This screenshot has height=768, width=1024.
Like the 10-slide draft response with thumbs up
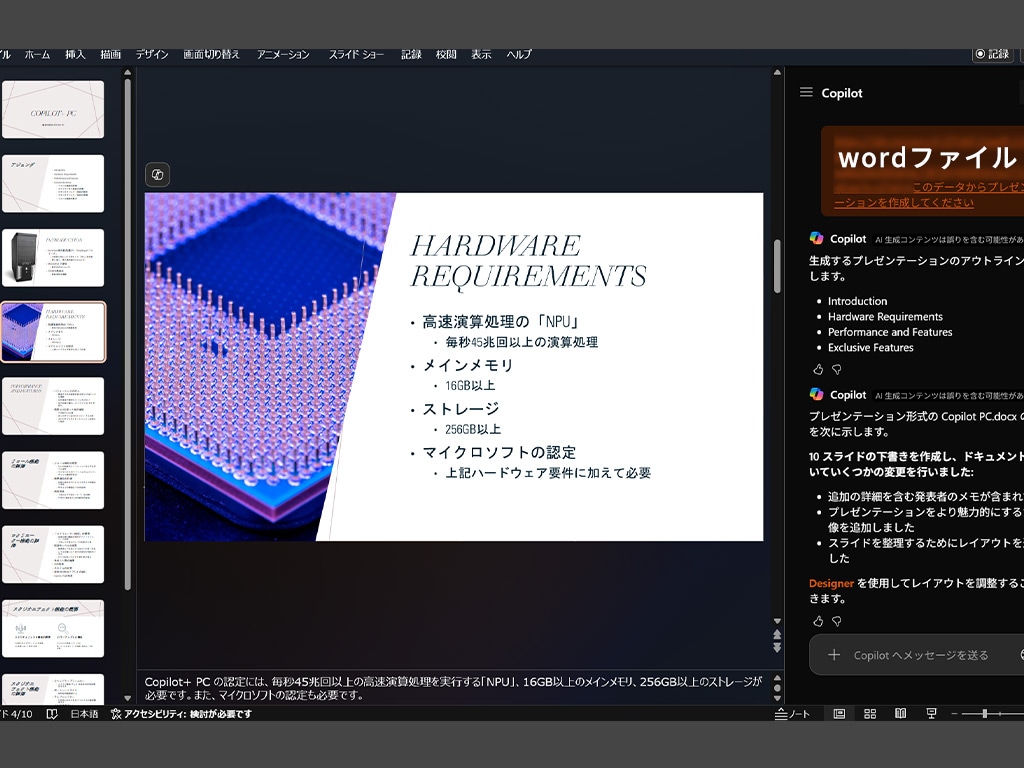818,621
